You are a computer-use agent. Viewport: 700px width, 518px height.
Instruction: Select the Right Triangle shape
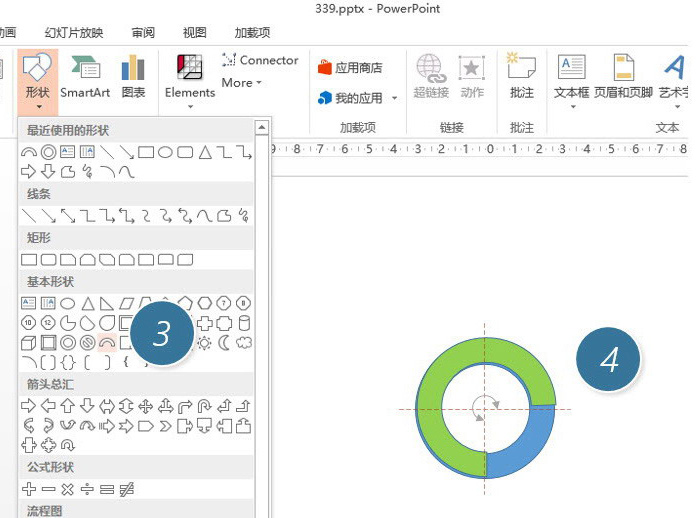[107, 304]
